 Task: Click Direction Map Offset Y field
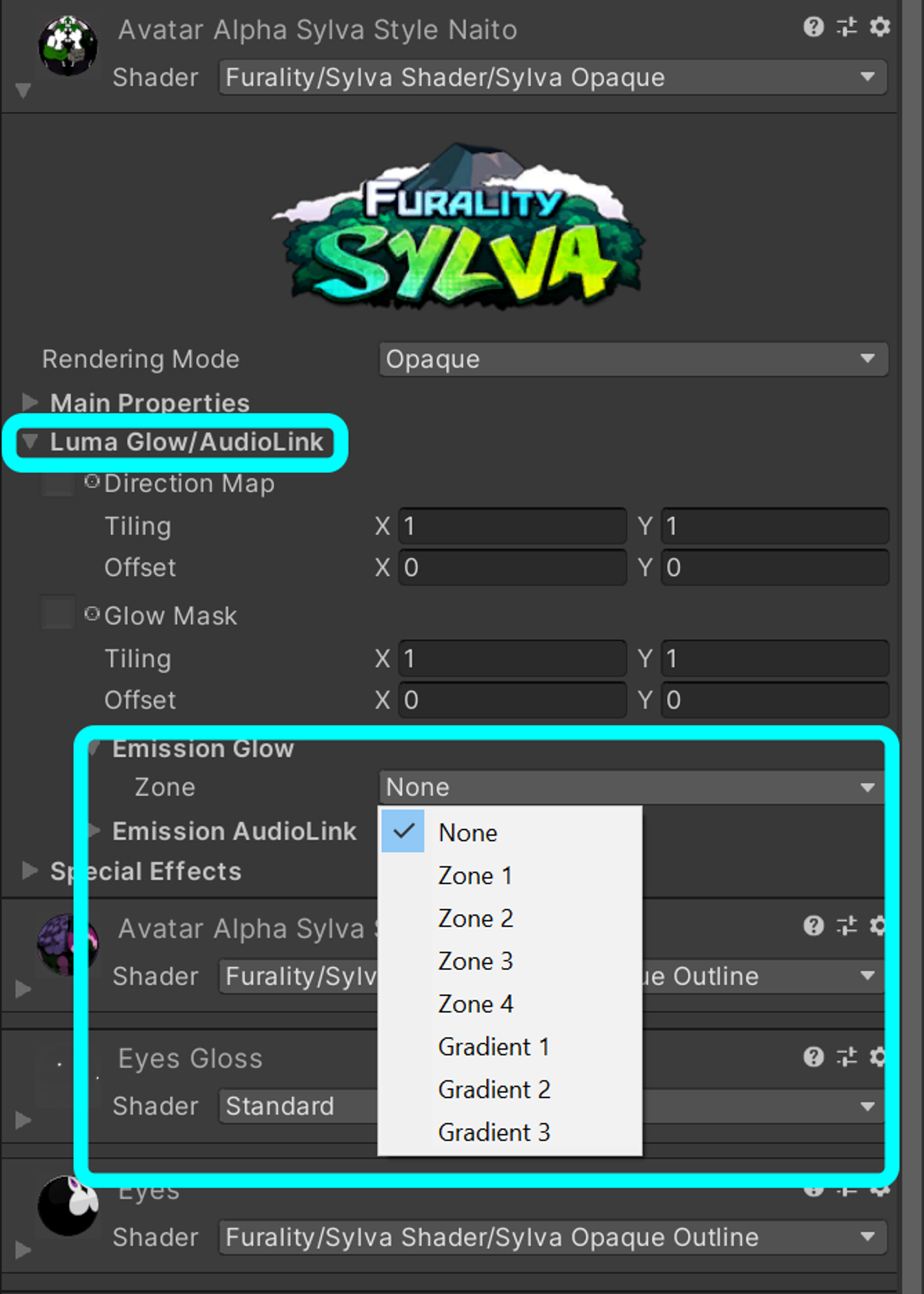pyautogui.click(x=775, y=568)
